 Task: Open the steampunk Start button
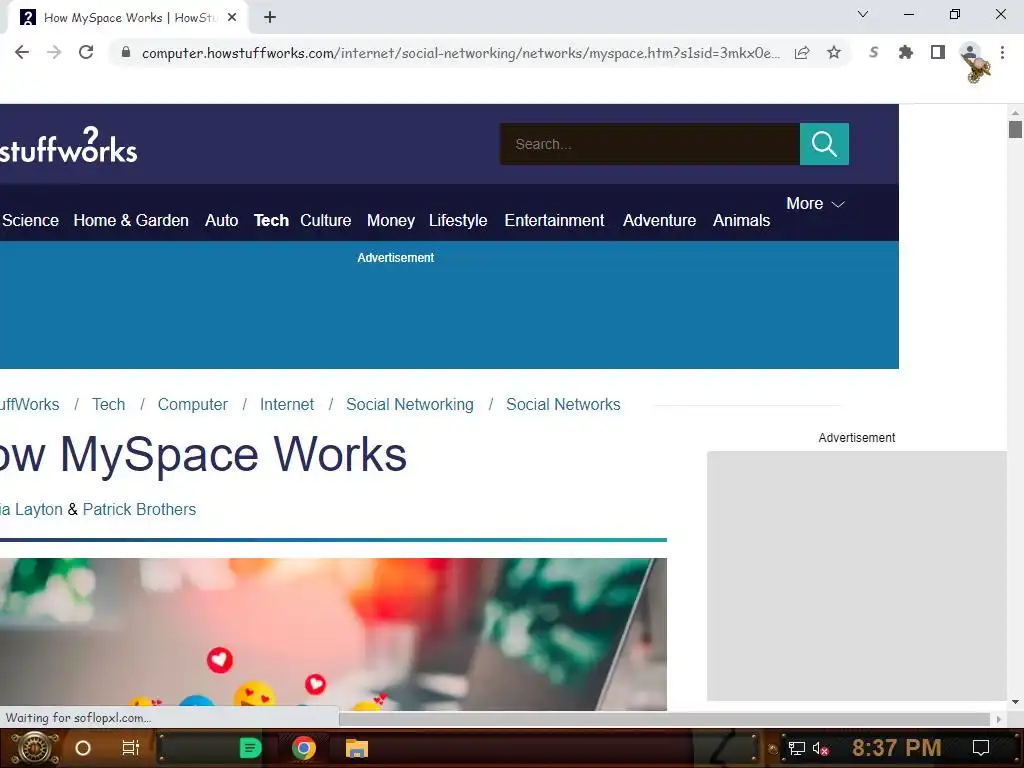point(34,748)
